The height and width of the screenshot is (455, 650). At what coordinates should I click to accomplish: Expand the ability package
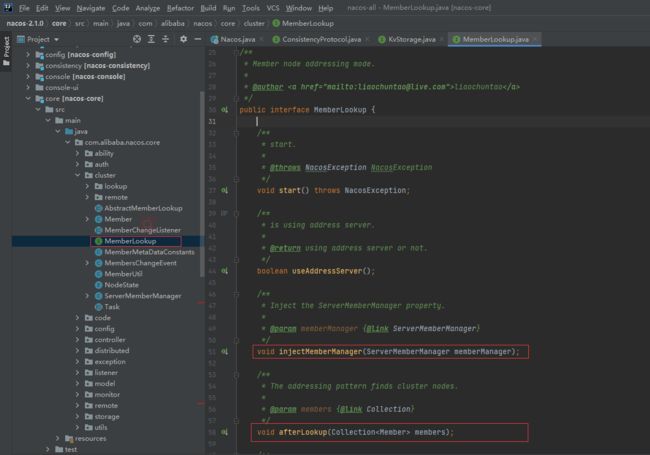click(x=78, y=153)
